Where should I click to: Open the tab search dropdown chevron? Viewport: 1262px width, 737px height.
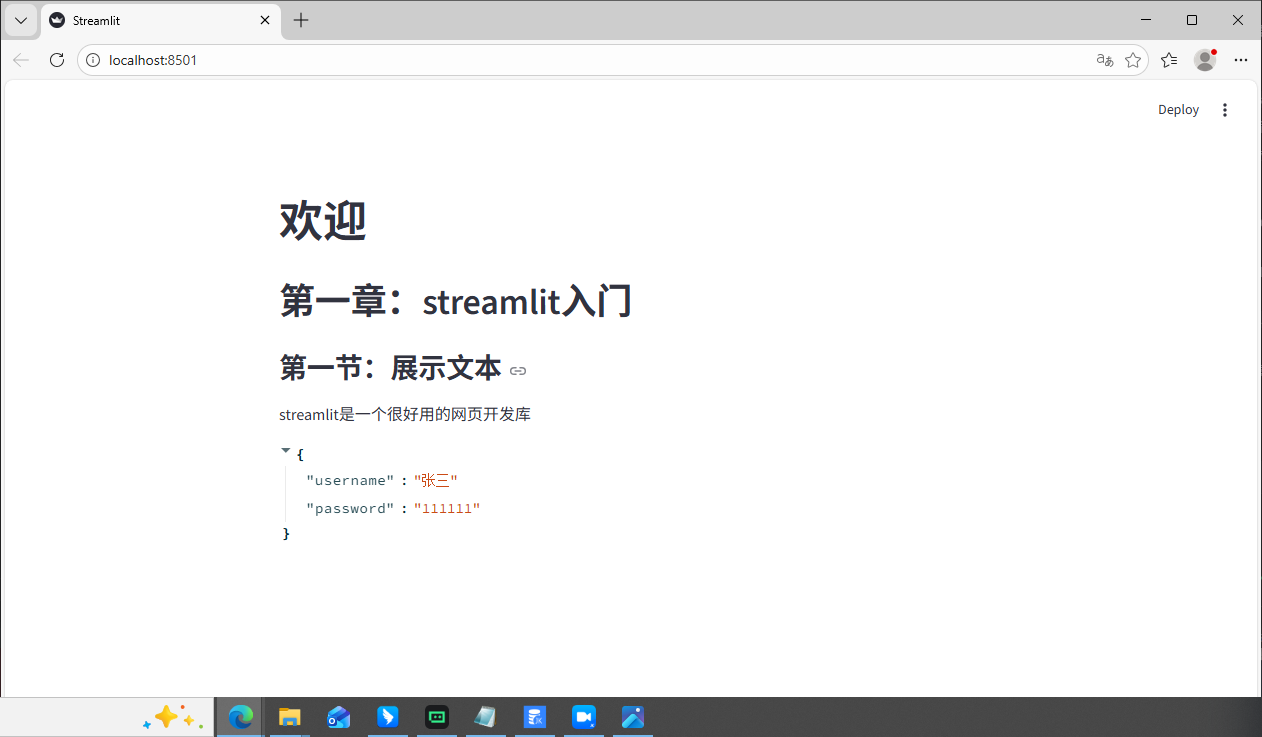[20, 20]
